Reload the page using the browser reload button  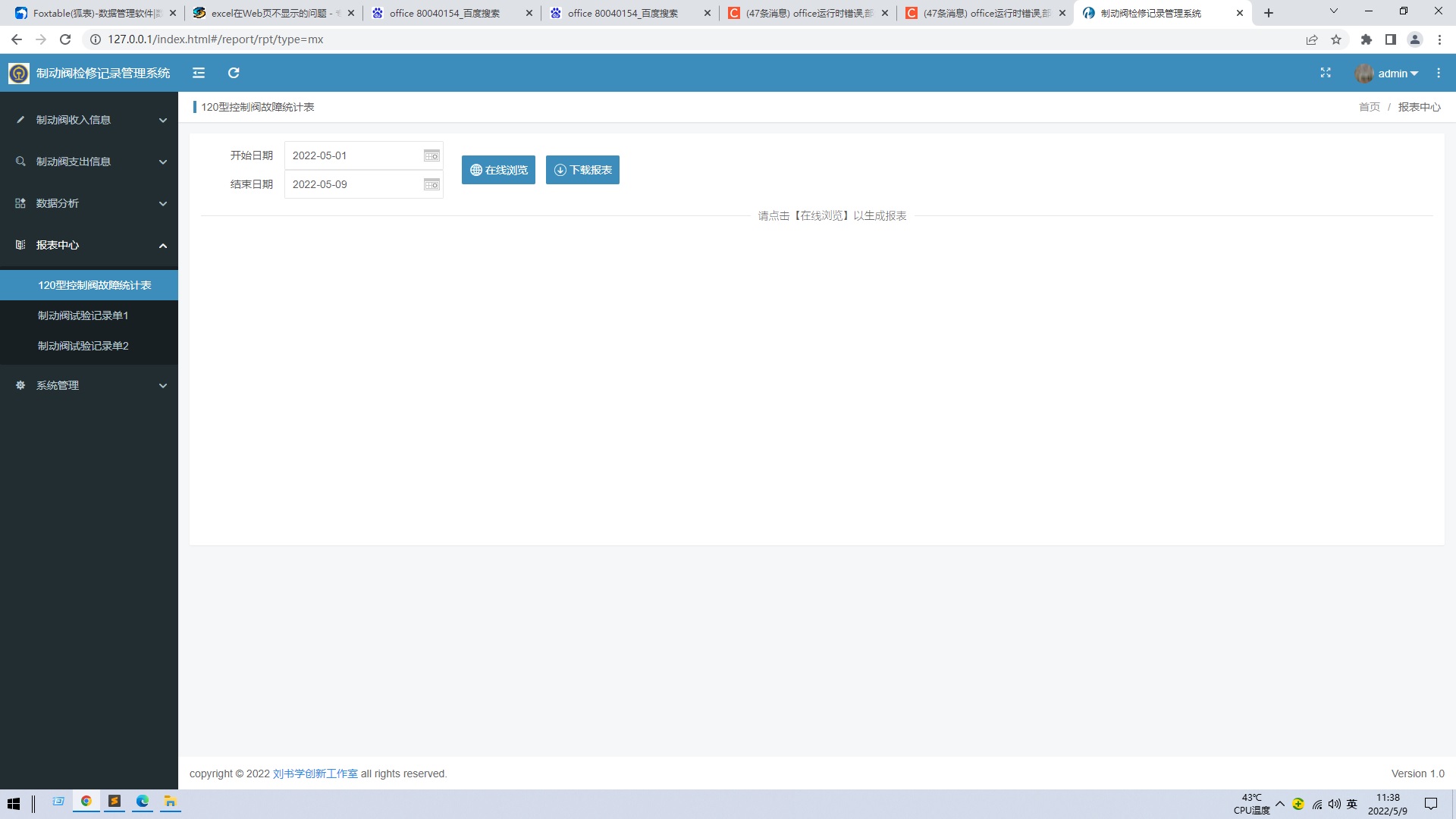click(x=65, y=39)
